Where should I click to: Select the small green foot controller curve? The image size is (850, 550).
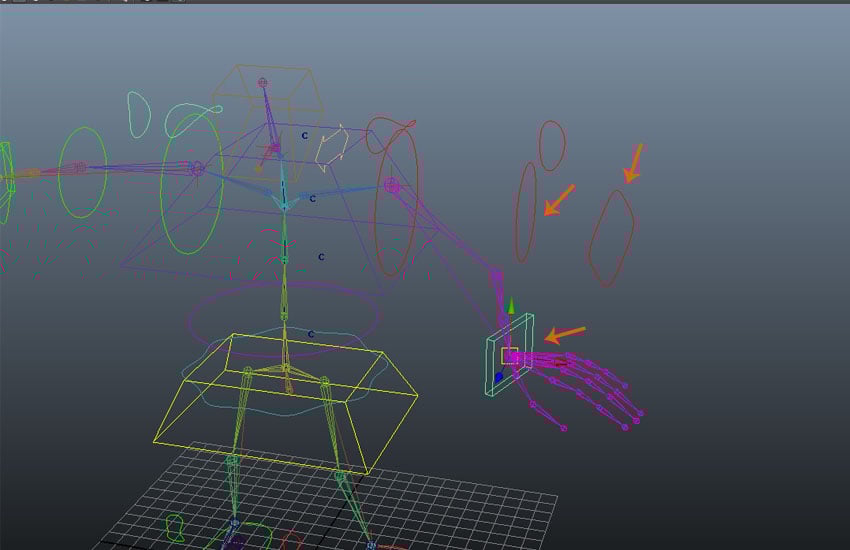[175, 529]
